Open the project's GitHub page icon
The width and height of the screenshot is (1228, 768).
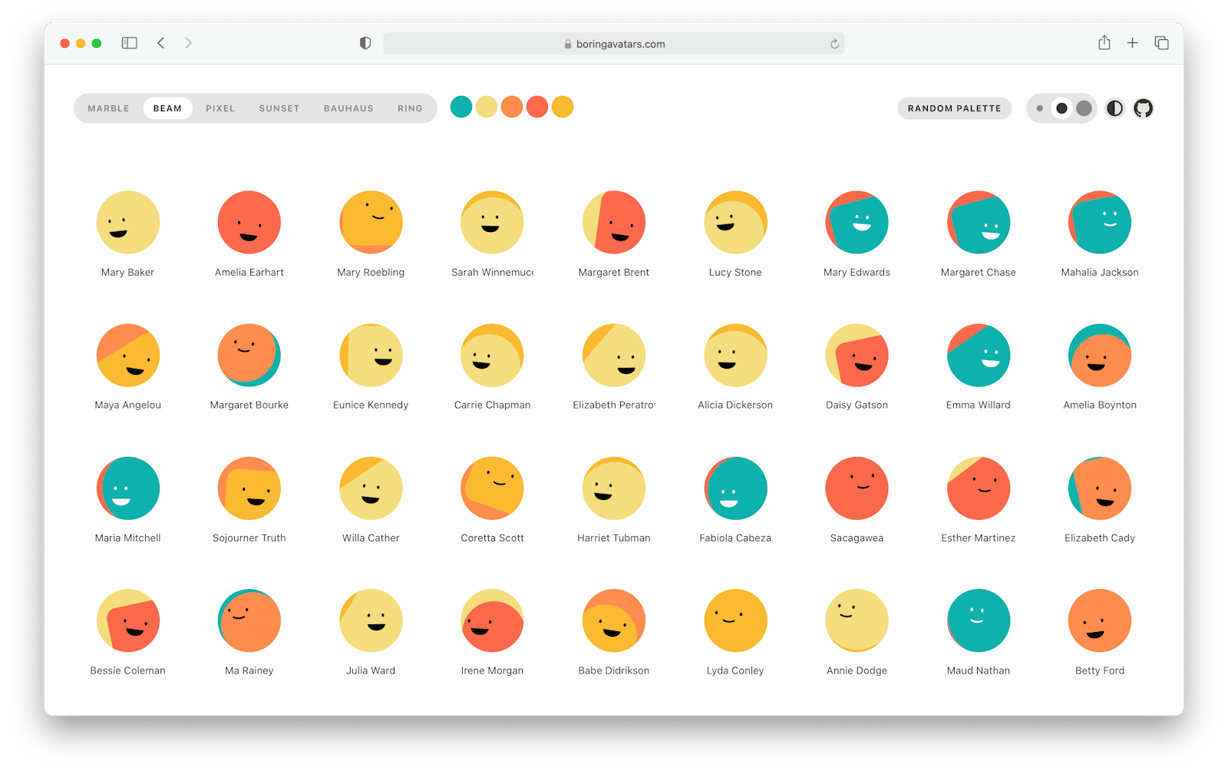click(1142, 108)
